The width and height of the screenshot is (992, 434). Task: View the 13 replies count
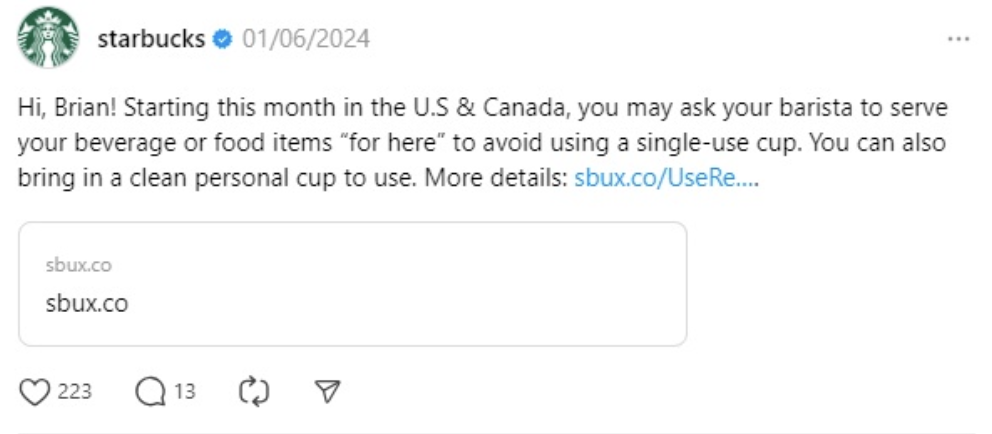[184, 391]
